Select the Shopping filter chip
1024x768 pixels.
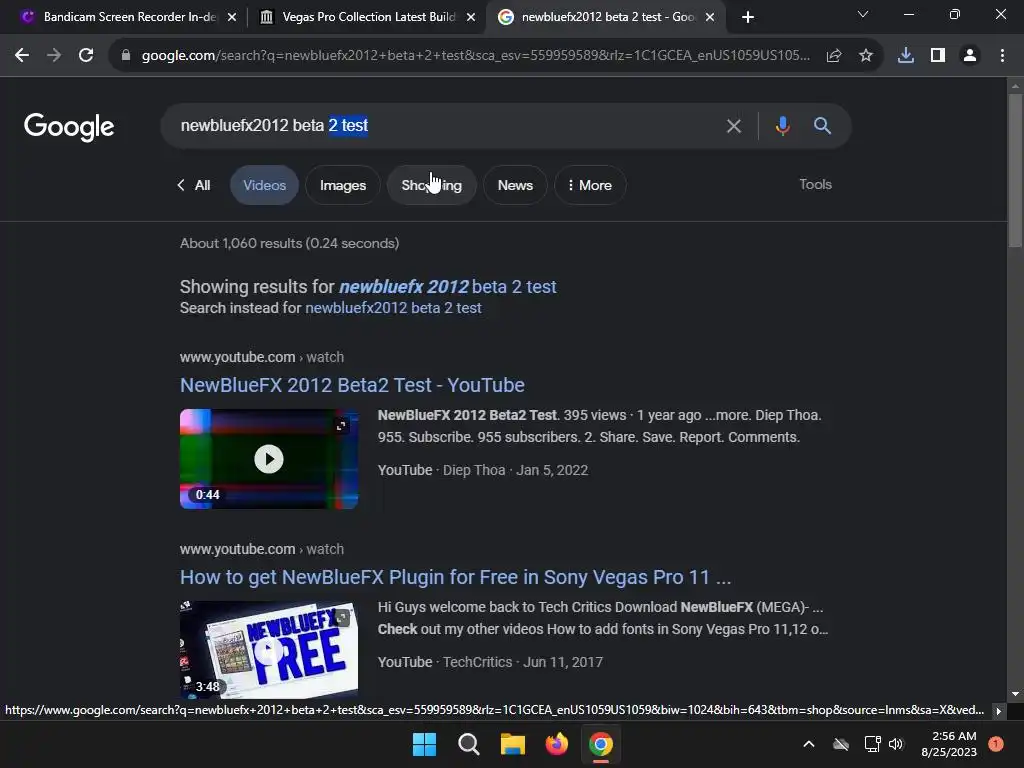pos(432,185)
